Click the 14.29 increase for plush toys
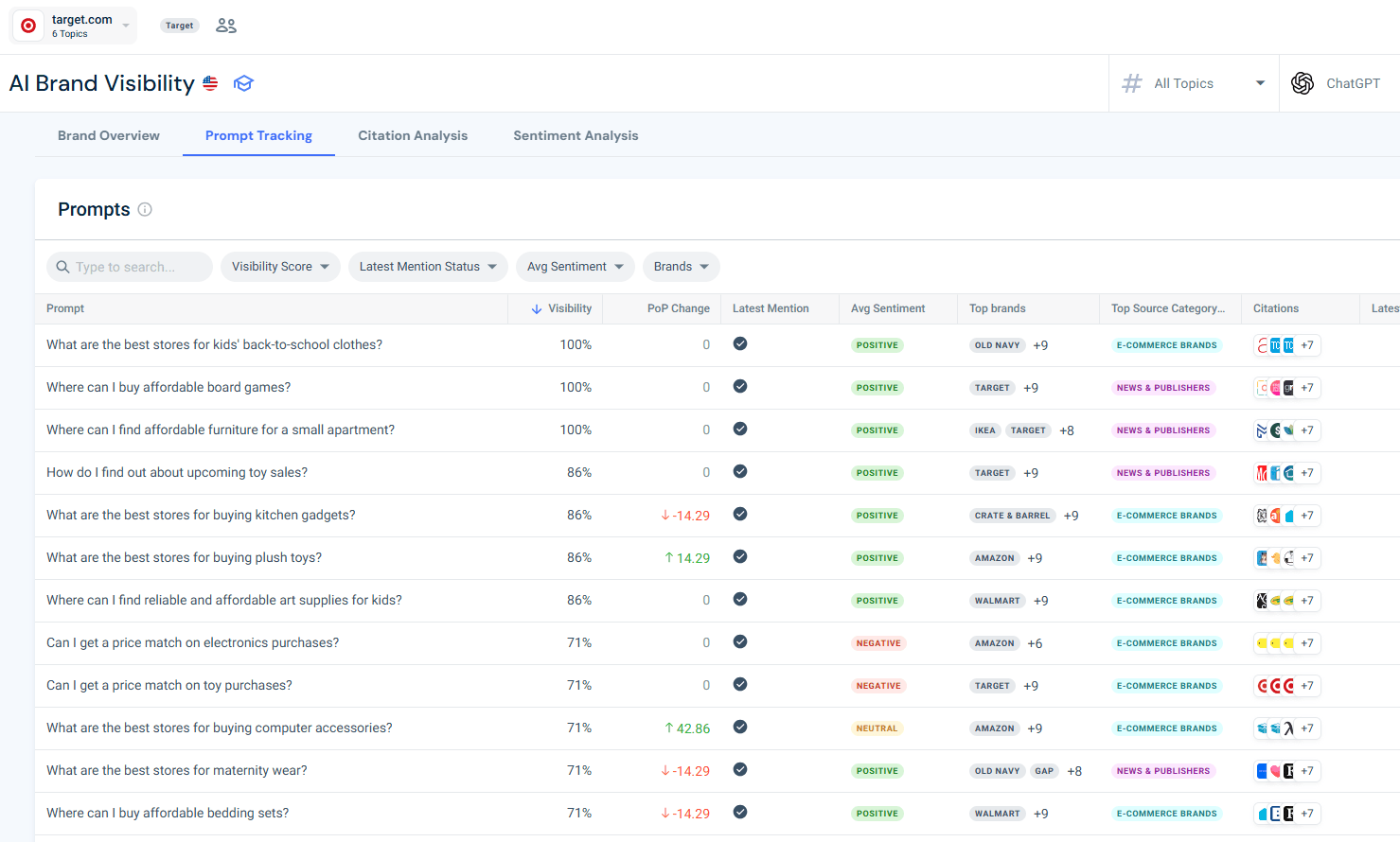 pos(687,558)
